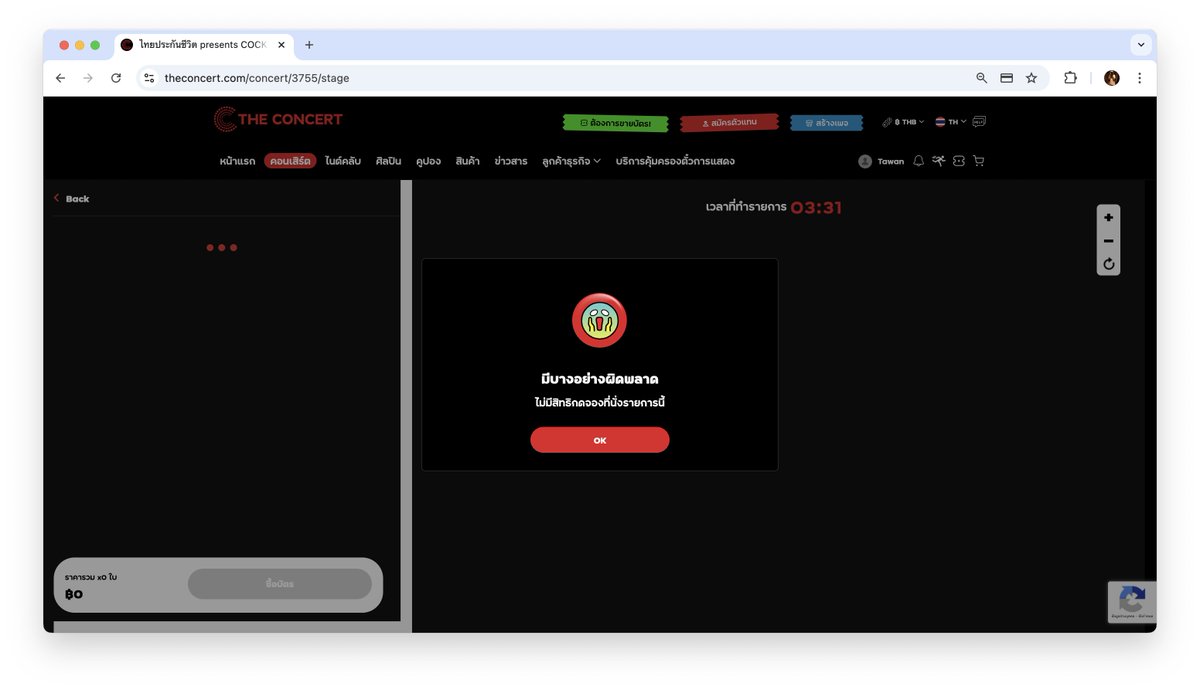Viewport: 1200px width, 690px height.
Task: Click the browser back arrow
Action: (60, 78)
